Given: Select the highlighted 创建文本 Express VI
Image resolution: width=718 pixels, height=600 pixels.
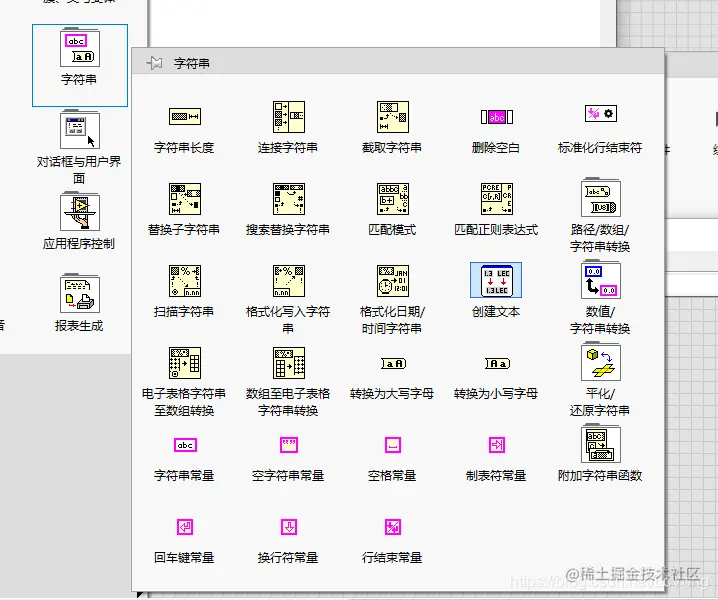Looking at the screenshot, I should point(496,280).
